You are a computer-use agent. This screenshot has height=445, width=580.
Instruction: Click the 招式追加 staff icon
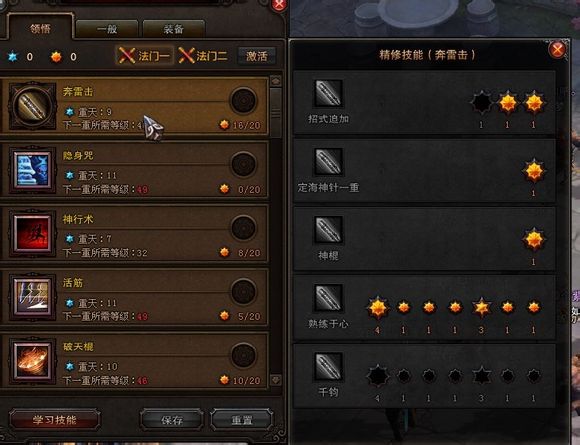tap(328, 93)
